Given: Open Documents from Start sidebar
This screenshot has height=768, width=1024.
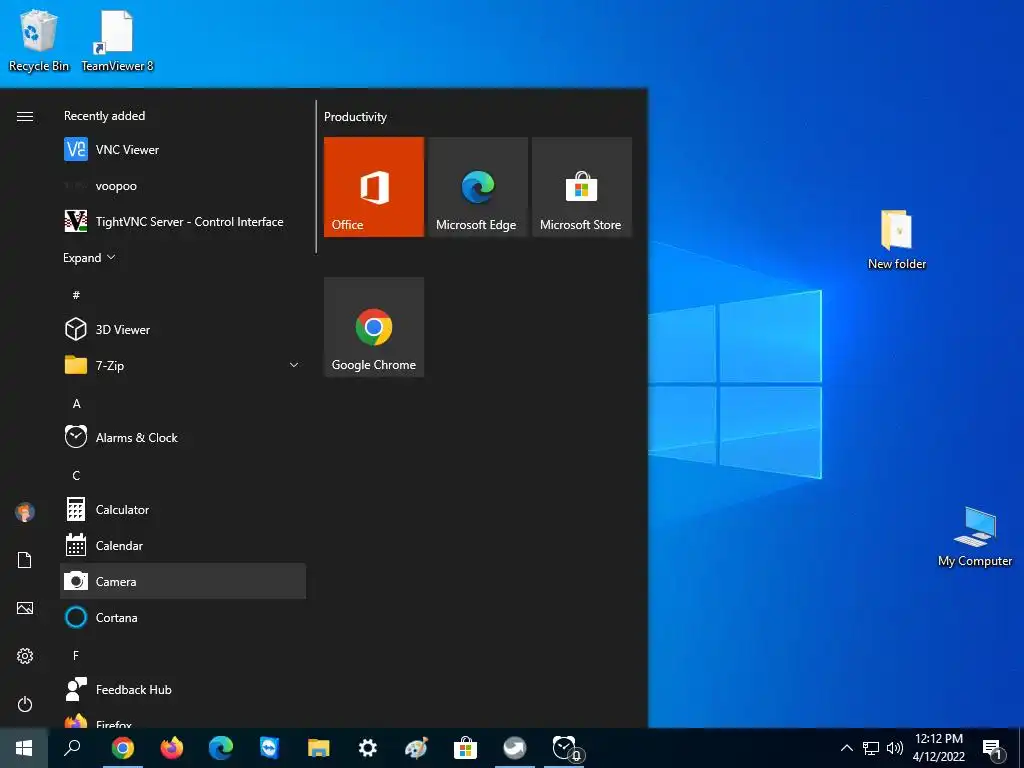Looking at the screenshot, I should coord(25,560).
